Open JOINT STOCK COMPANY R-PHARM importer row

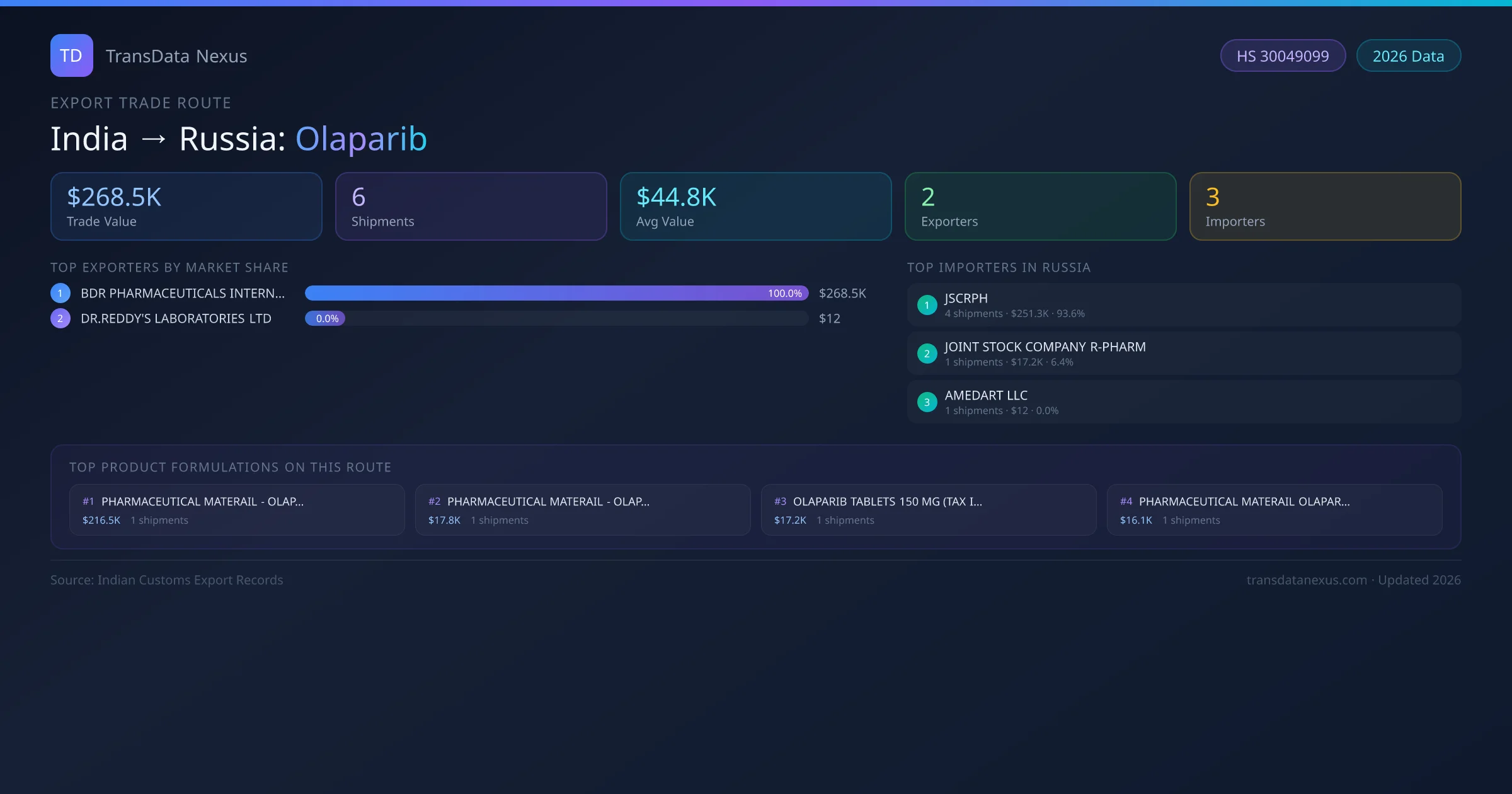[1184, 354]
